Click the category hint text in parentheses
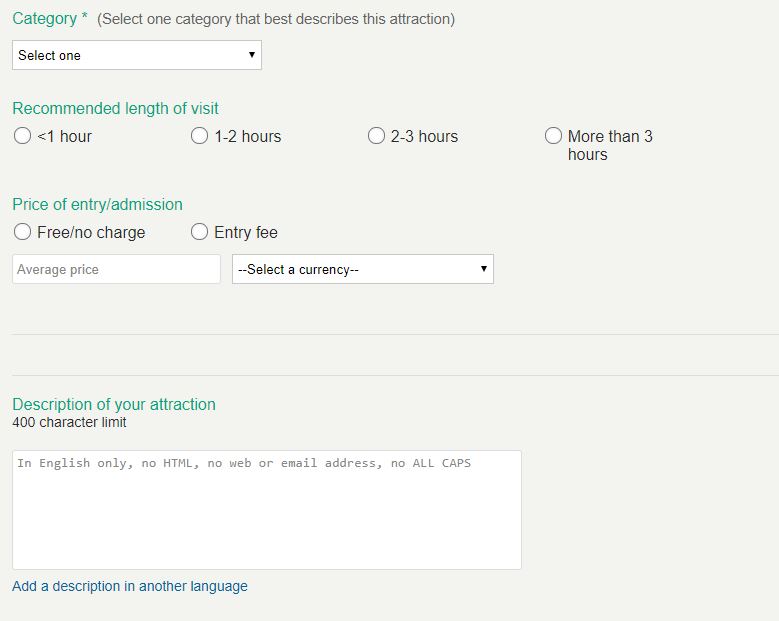The height and width of the screenshot is (621, 779). click(x=276, y=19)
